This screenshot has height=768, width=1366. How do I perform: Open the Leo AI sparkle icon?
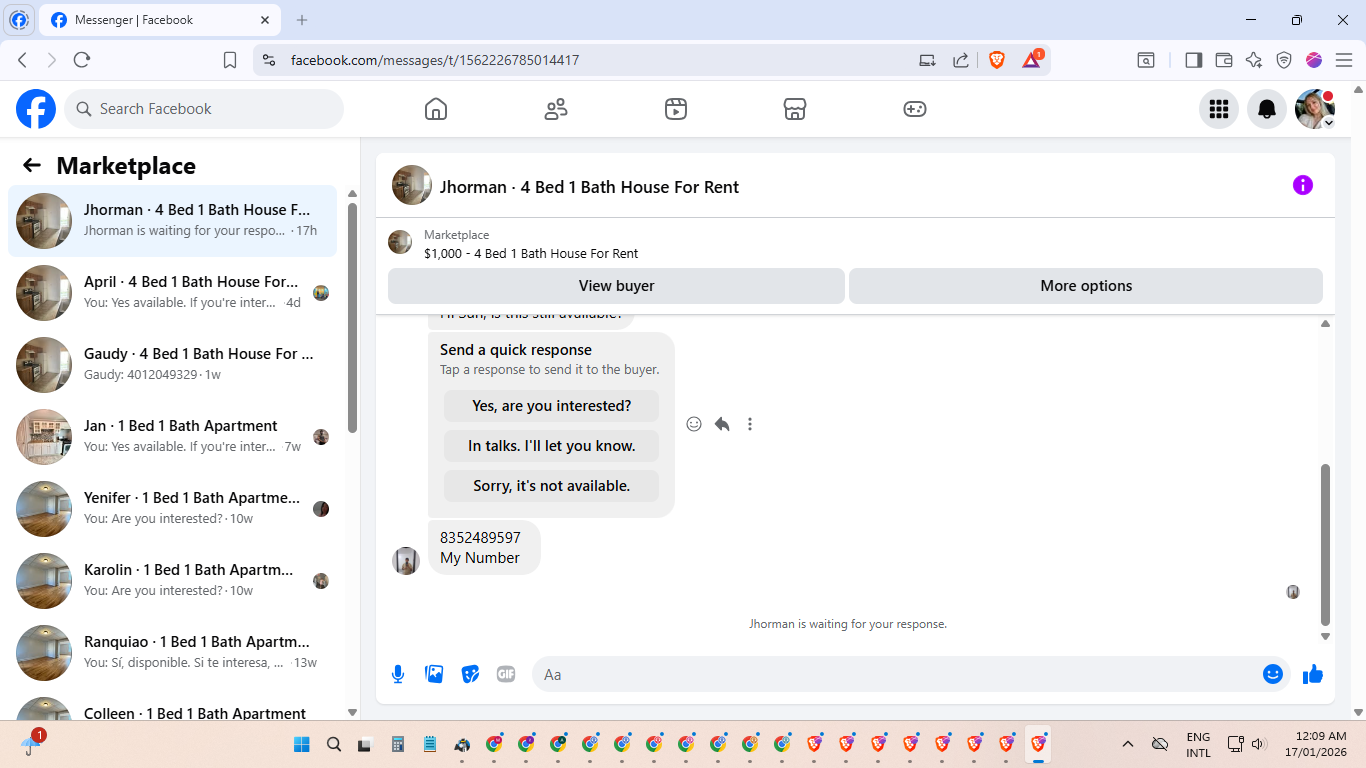[x=1254, y=60]
